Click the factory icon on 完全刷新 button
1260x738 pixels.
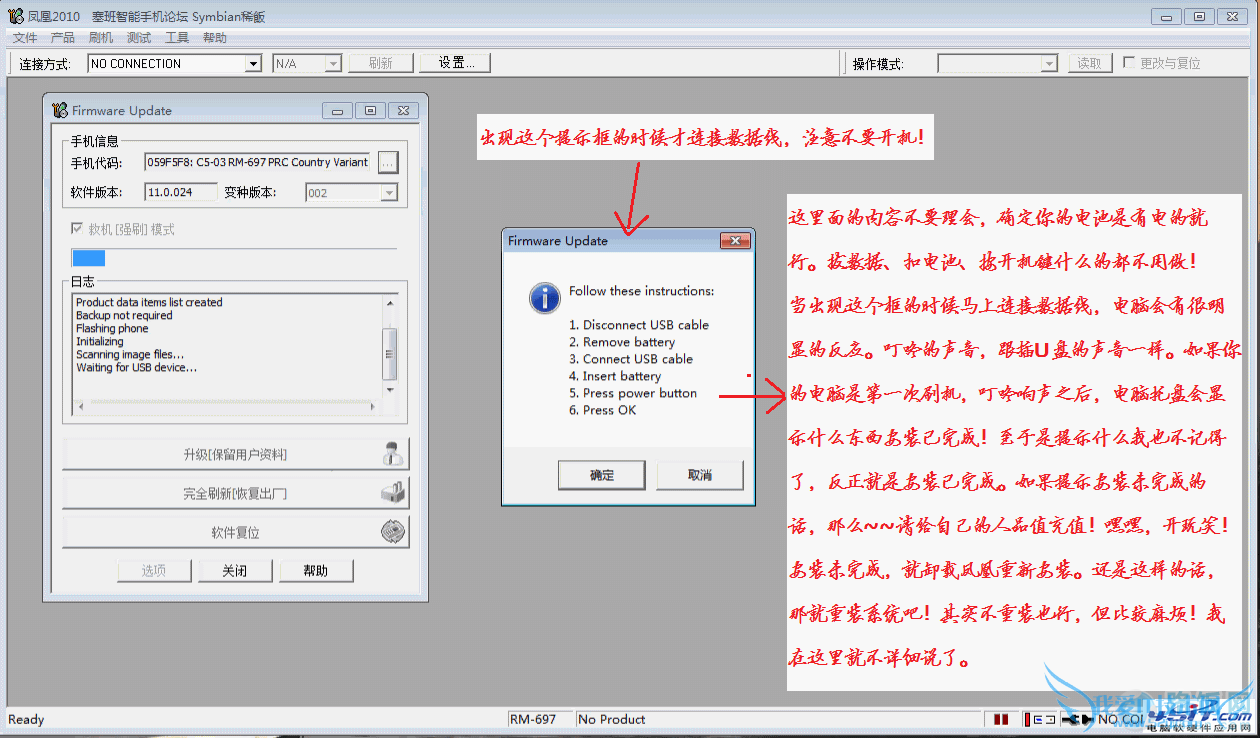(393, 493)
